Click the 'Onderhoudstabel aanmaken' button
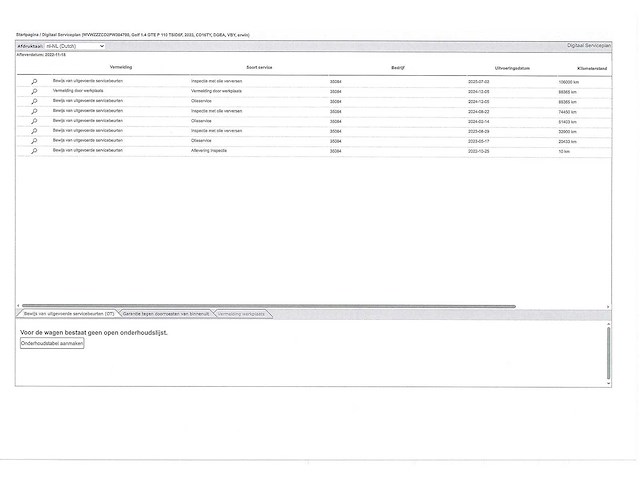This screenshot has width=640, height=480. click(52, 343)
